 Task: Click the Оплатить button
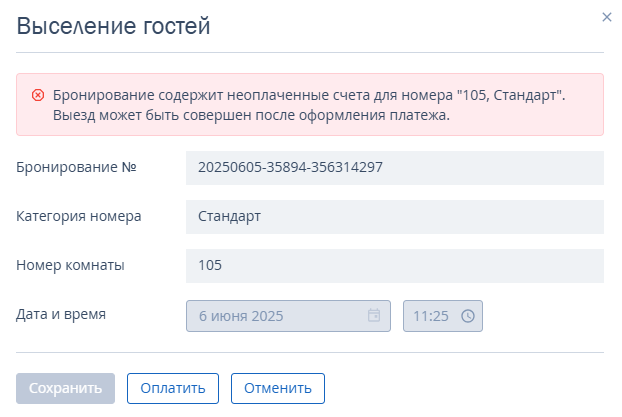coord(173,388)
